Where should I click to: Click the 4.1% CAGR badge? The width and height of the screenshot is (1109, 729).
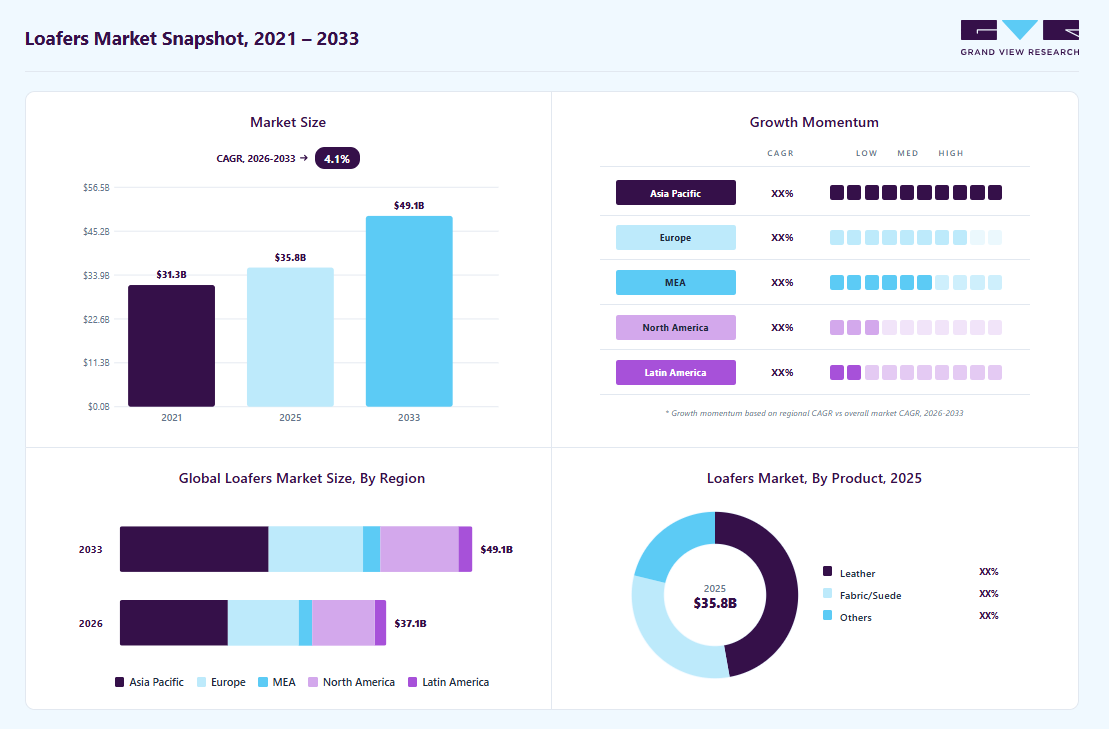[337, 158]
